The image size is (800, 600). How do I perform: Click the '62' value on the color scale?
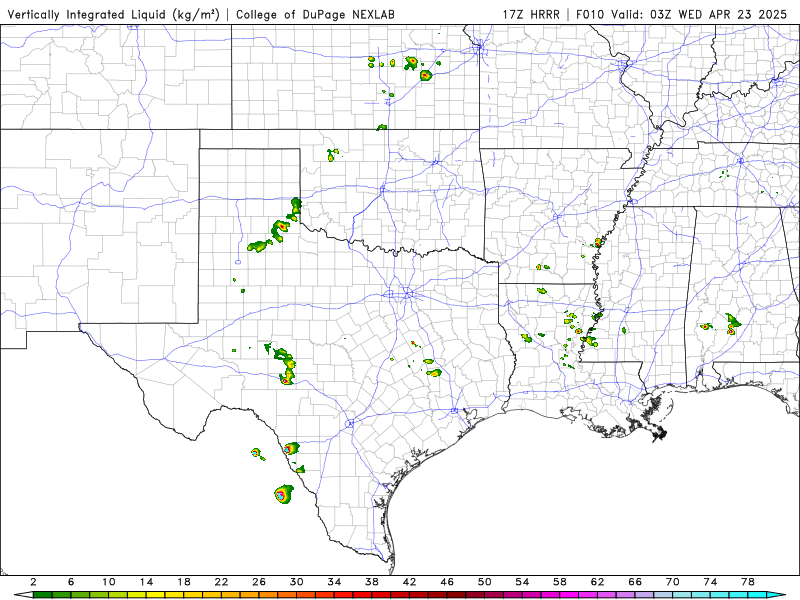coord(597,582)
